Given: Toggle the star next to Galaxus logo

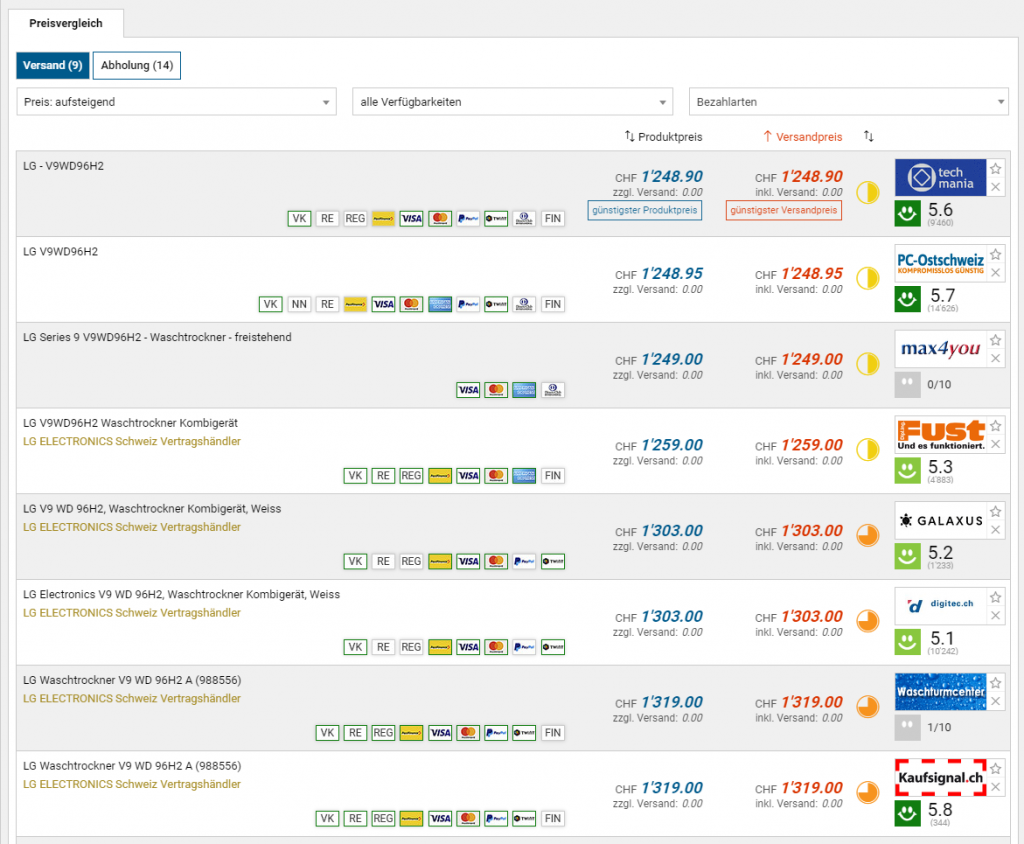Looking at the screenshot, I should pos(995,512).
